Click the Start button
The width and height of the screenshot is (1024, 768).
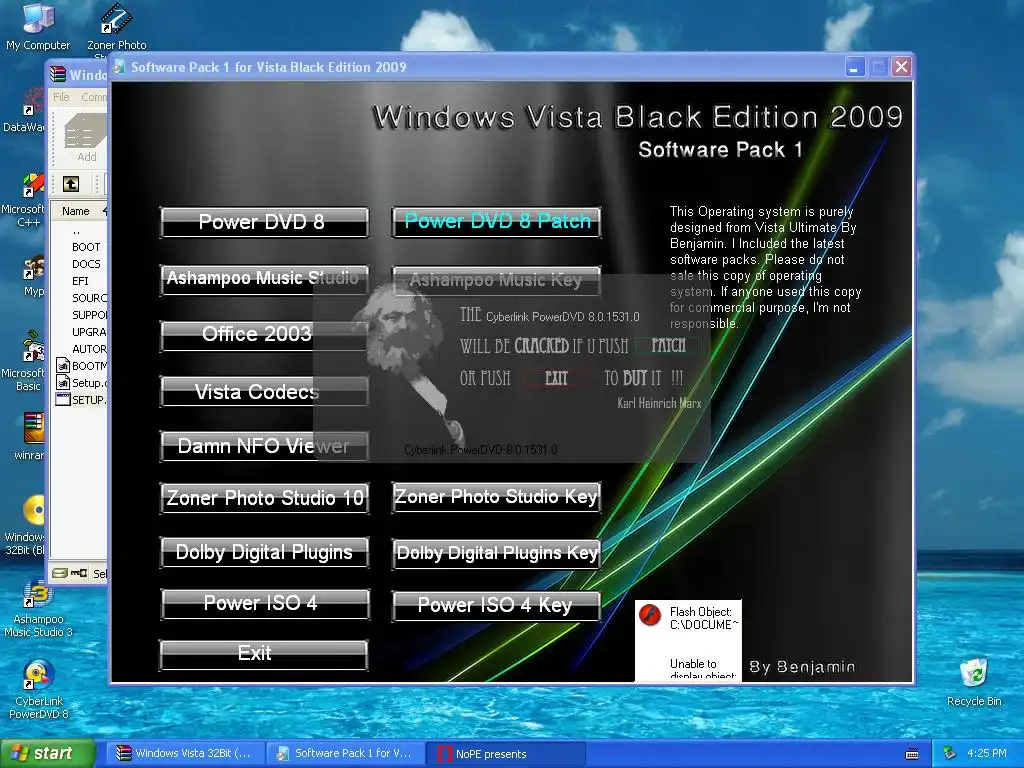(x=47, y=753)
